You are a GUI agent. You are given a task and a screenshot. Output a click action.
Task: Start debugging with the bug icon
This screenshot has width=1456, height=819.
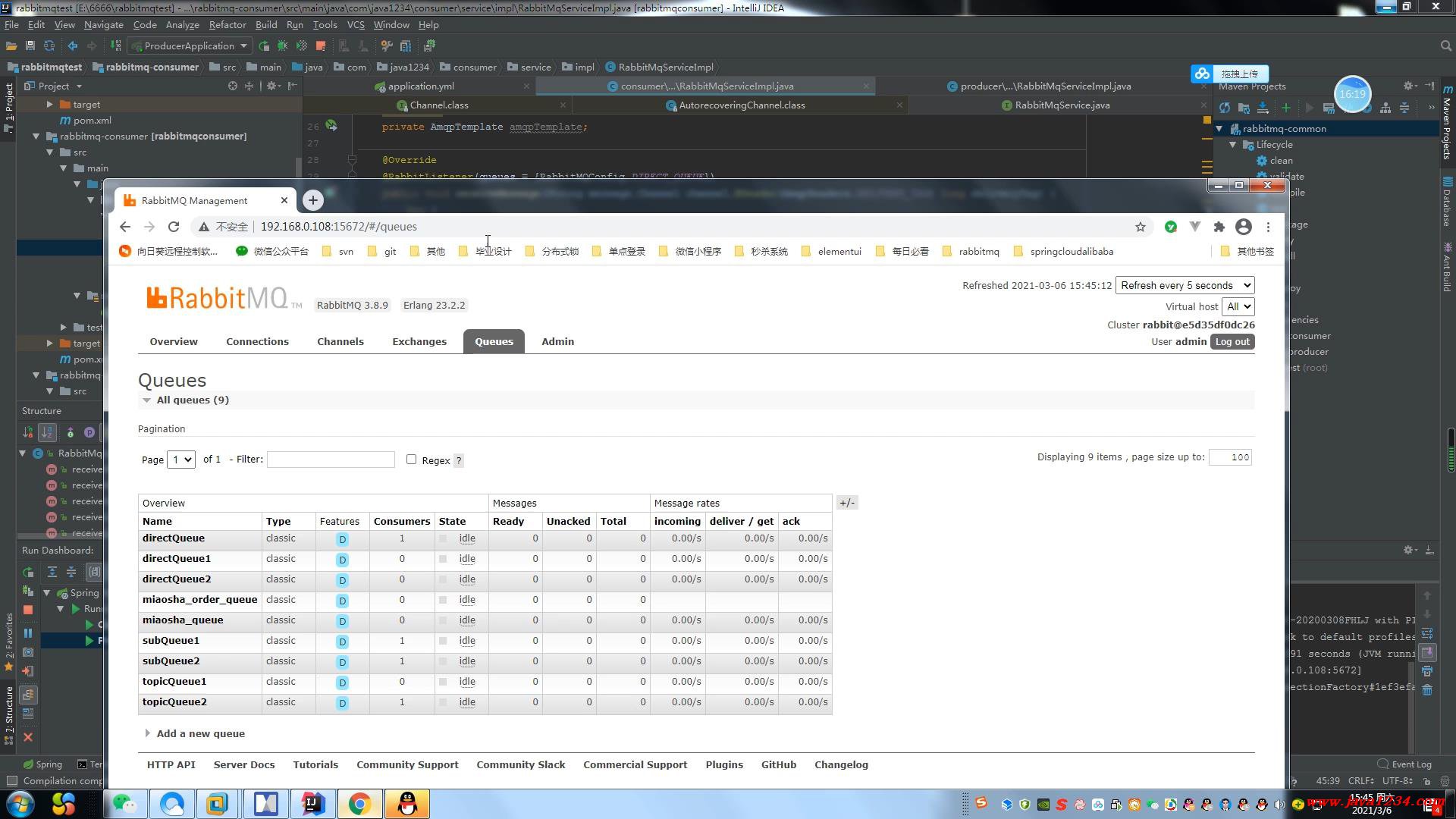282,45
